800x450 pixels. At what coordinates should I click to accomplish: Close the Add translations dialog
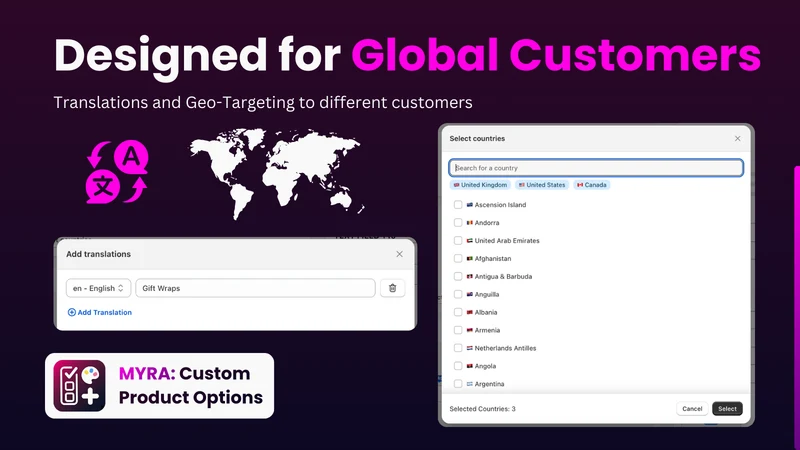[x=399, y=254]
